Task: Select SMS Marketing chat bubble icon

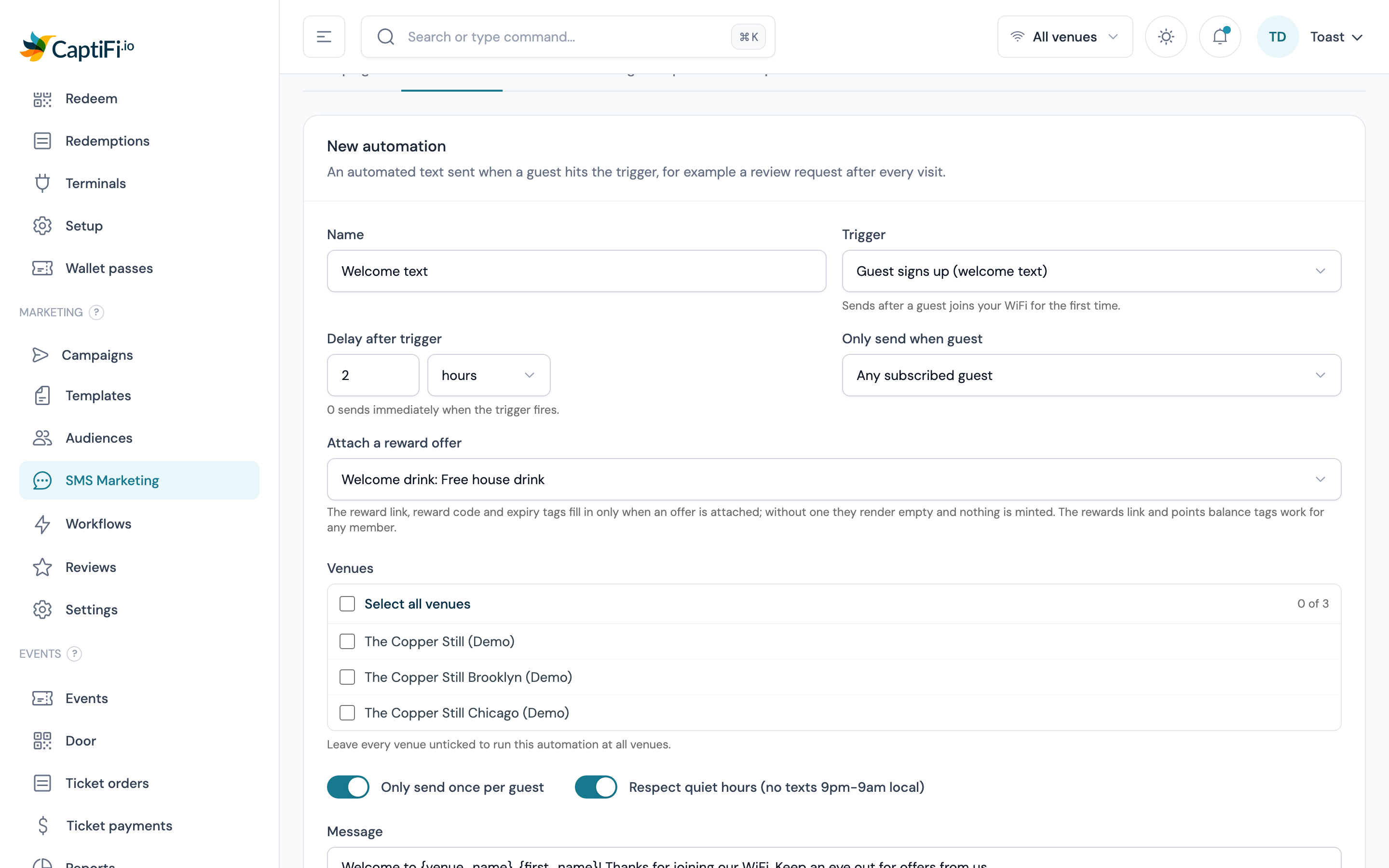Action: [x=42, y=480]
